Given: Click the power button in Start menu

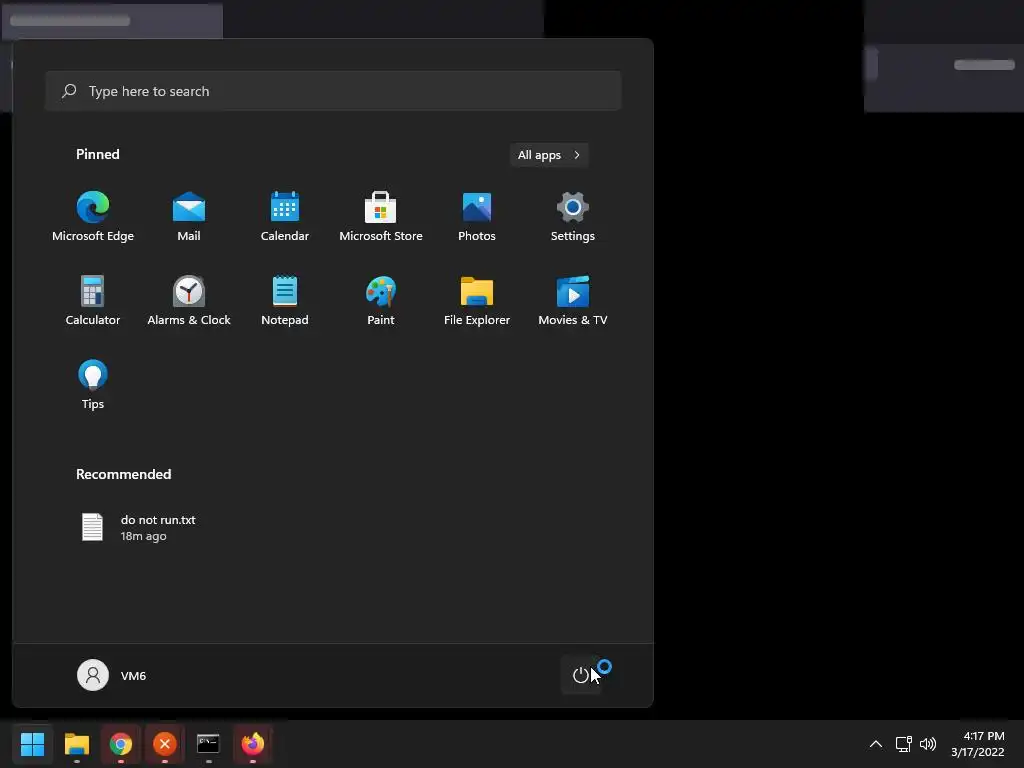Looking at the screenshot, I should 581,675.
